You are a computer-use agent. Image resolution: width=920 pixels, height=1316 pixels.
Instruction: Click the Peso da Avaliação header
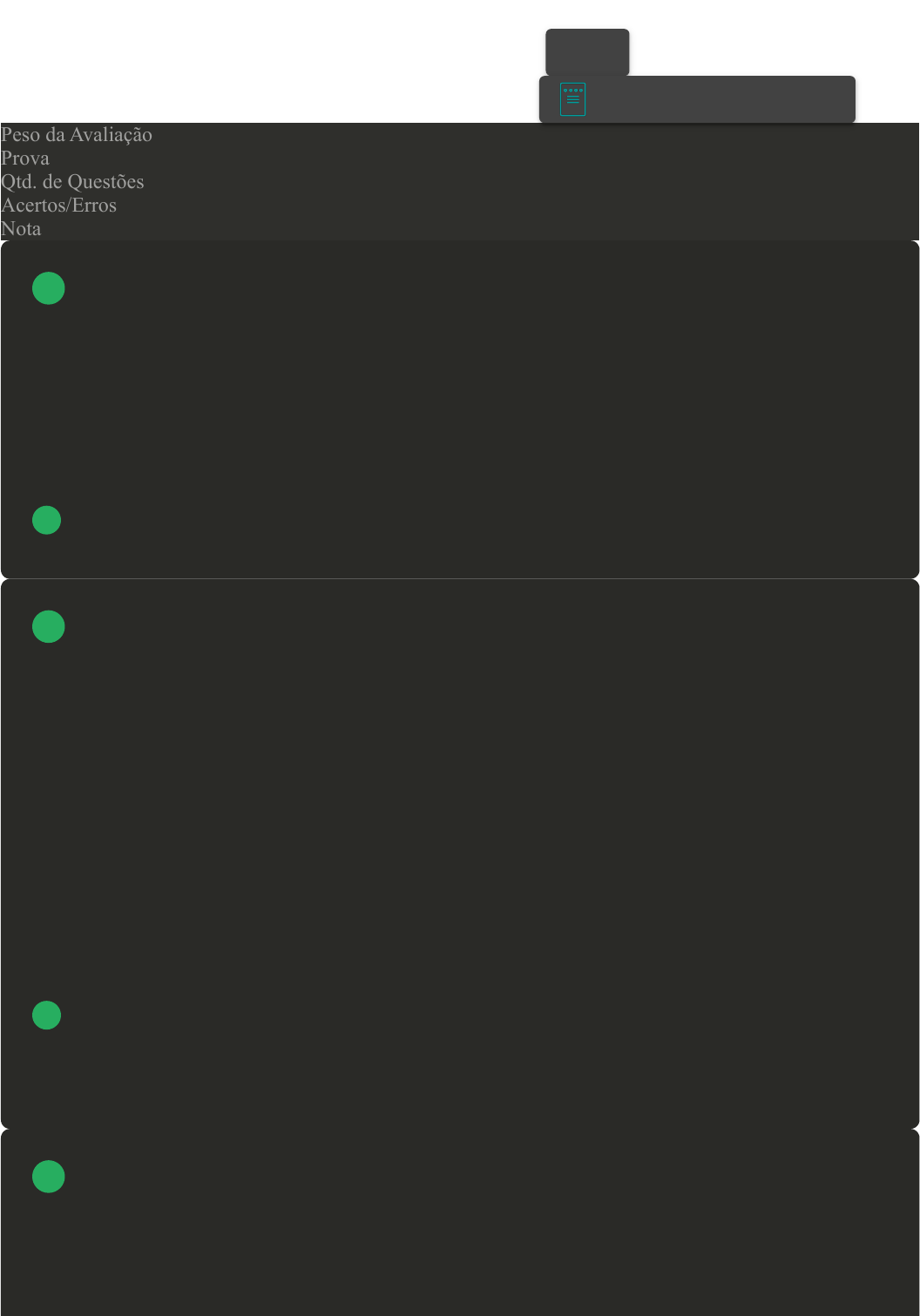[x=77, y=134]
